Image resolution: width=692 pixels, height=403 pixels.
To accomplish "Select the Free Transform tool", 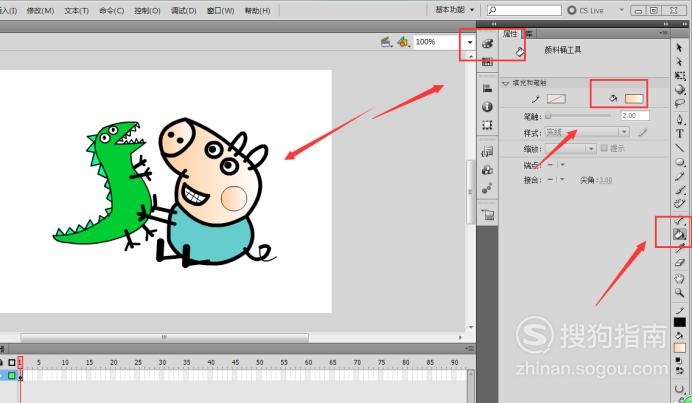I will 680,76.
